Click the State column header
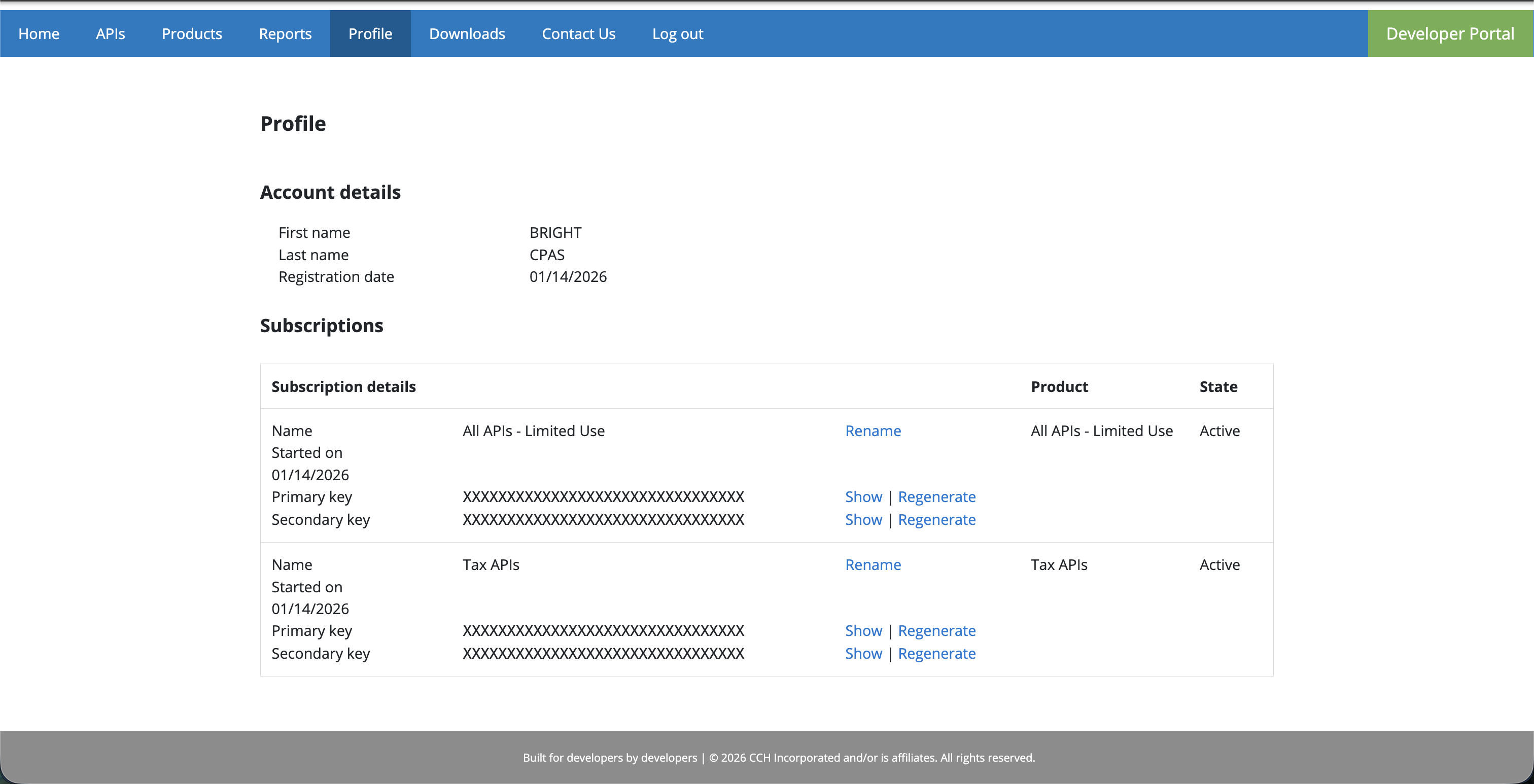 click(x=1218, y=386)
